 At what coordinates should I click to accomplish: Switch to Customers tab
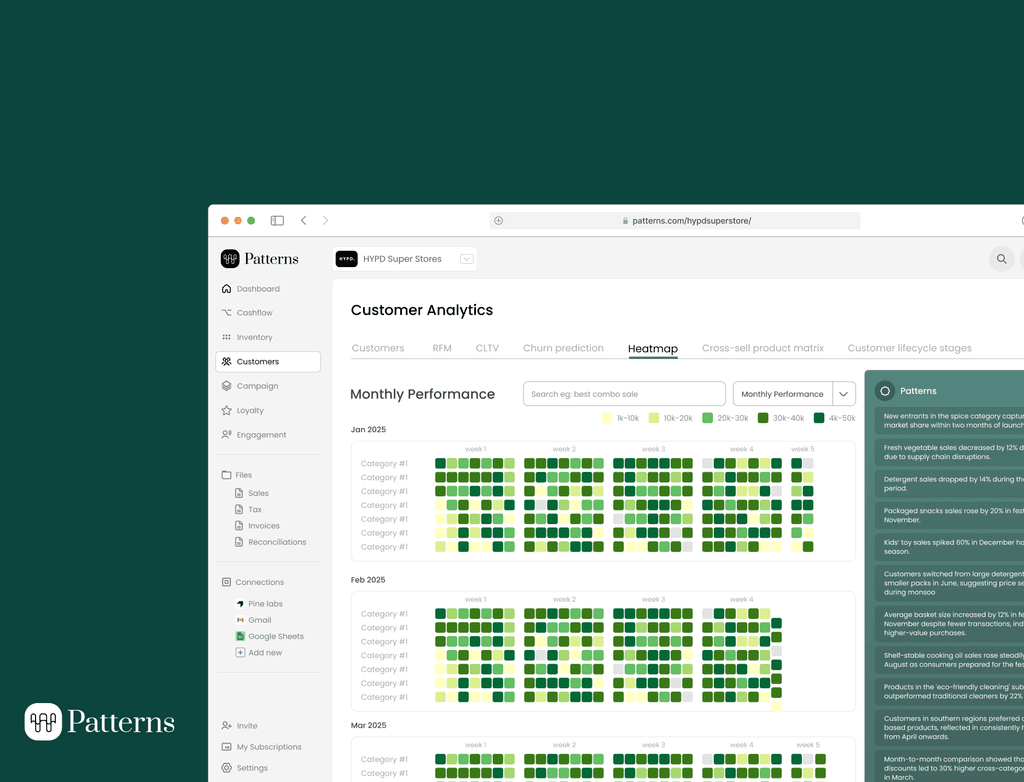coord(378,348)
